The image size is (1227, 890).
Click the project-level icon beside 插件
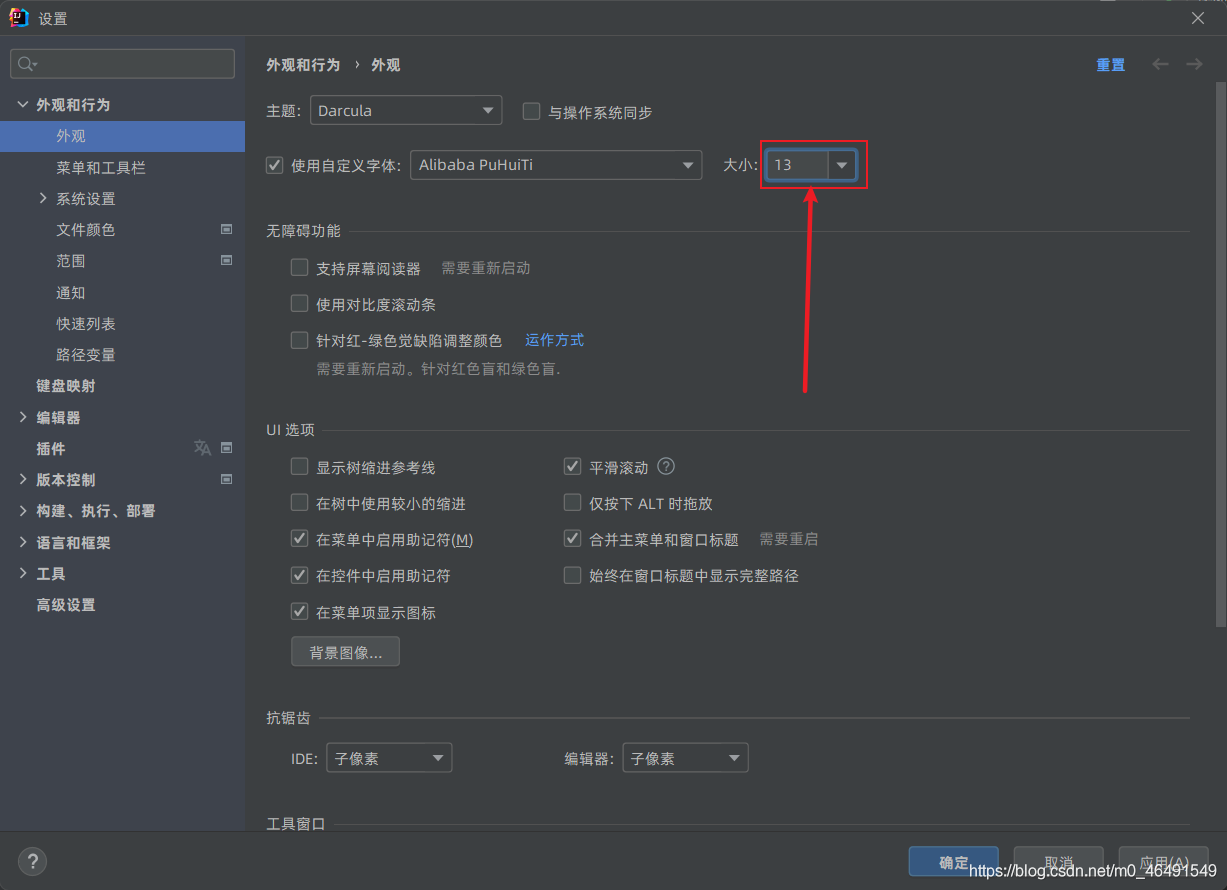coord(226,448)
